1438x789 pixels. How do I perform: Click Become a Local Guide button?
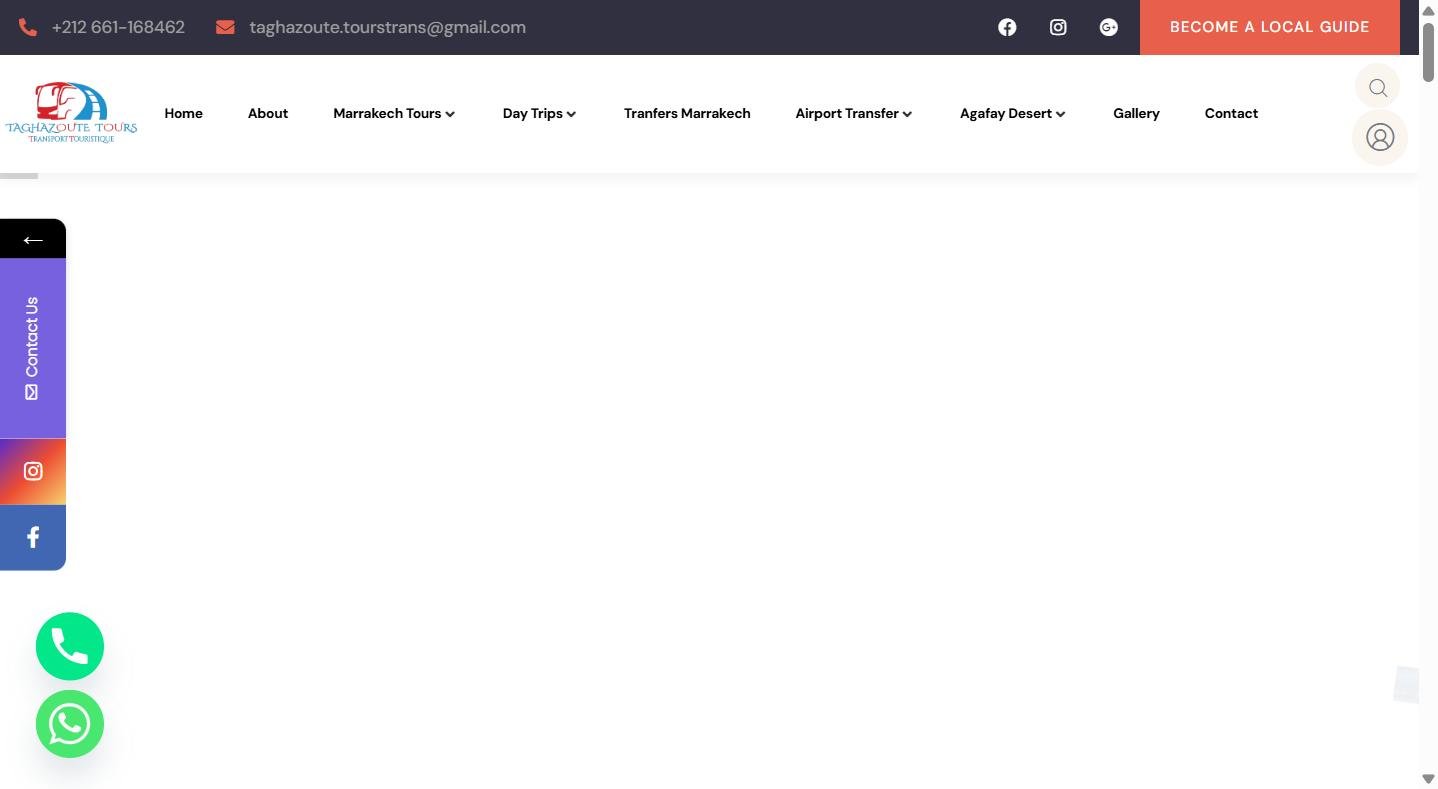pyautogui.click(x=1270, y=27)
